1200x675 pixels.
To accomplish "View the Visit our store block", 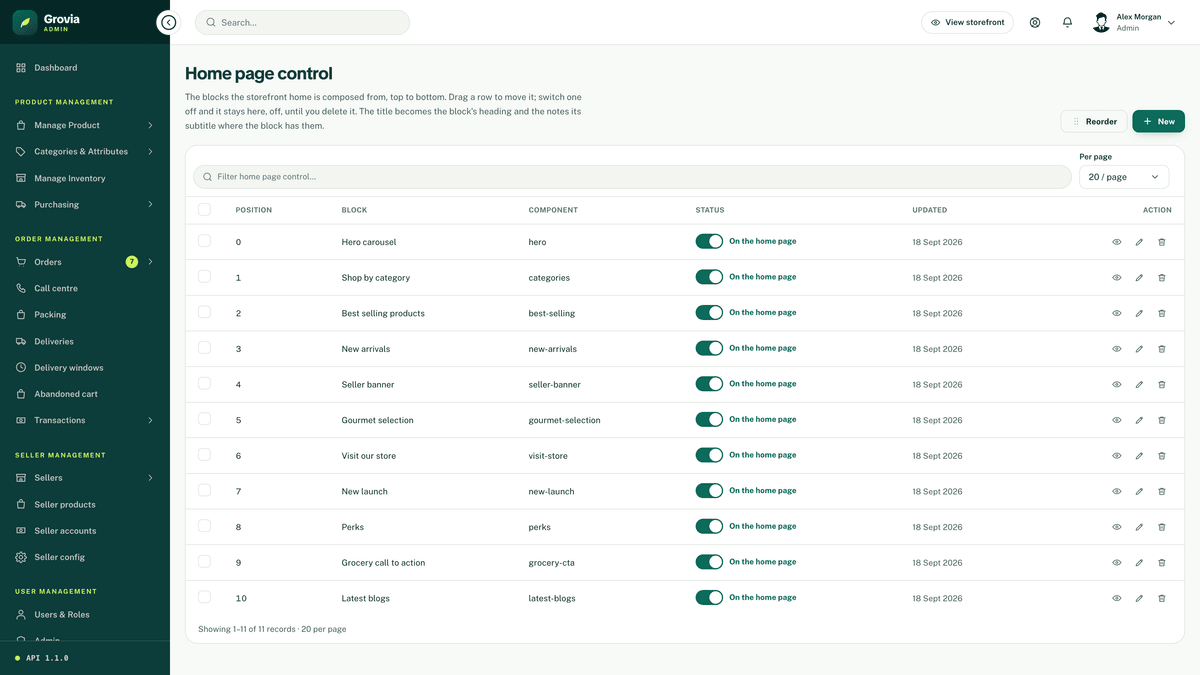I will 1117,456.
